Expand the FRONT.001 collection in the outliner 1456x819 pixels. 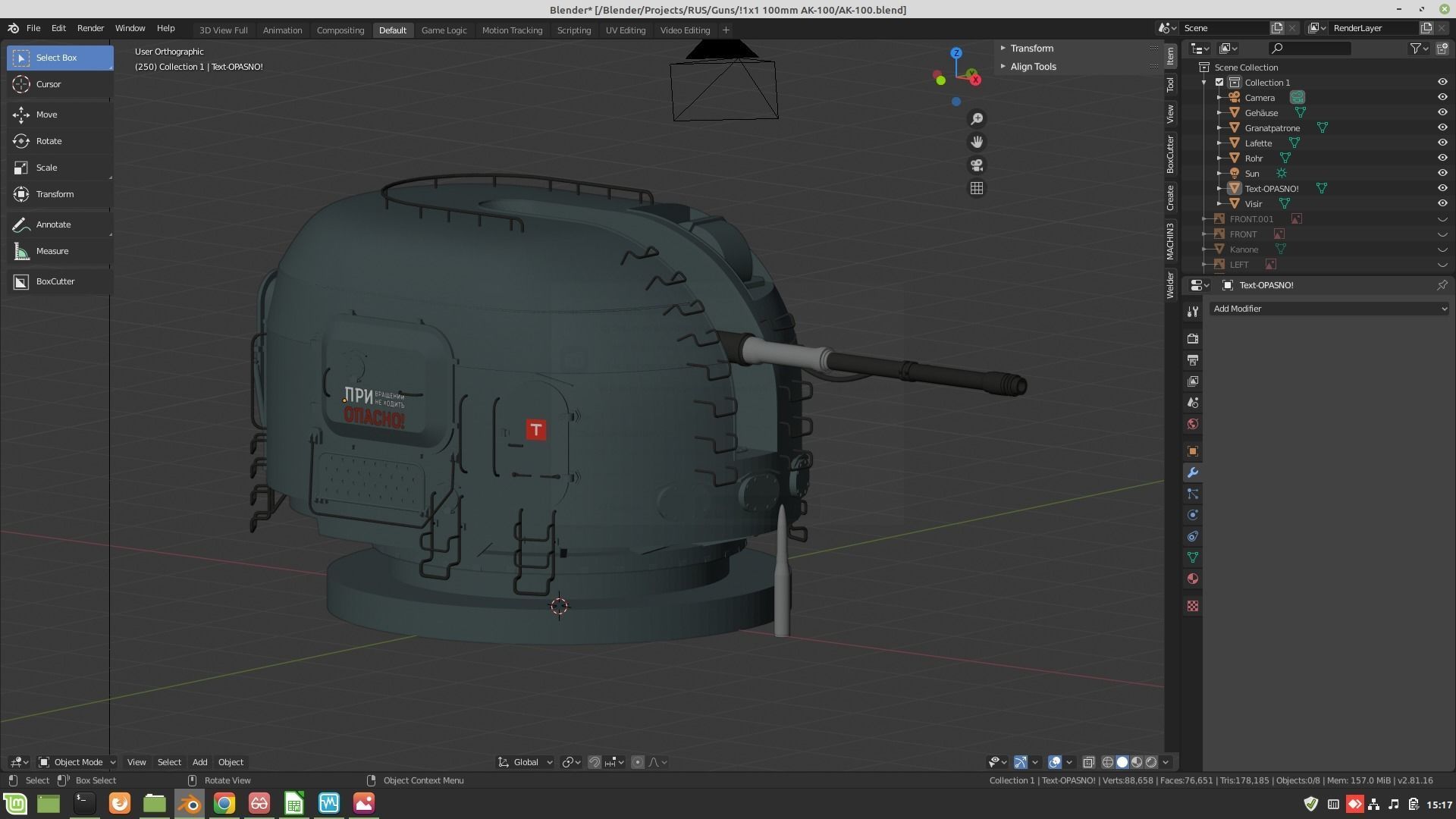[x=1205, y=218]
